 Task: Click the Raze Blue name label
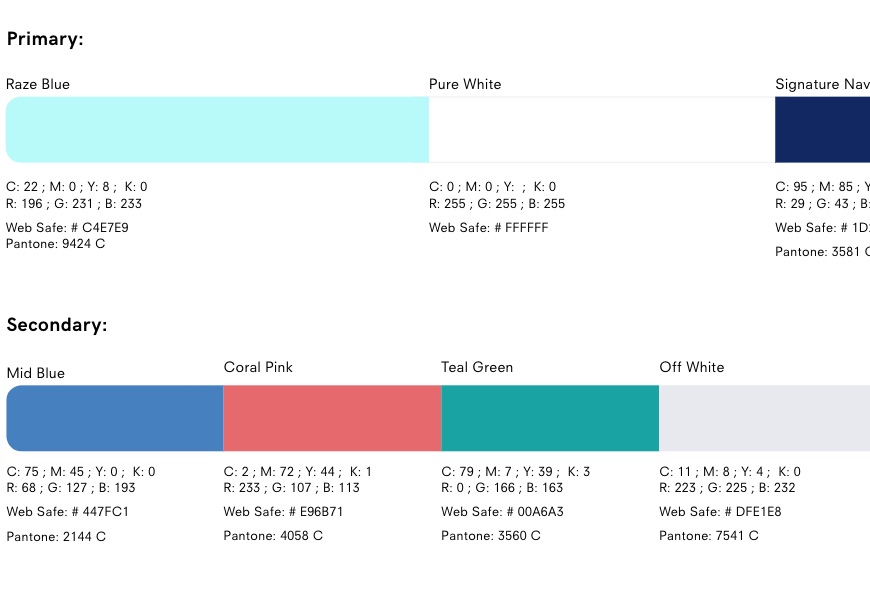tap(38, 85)
